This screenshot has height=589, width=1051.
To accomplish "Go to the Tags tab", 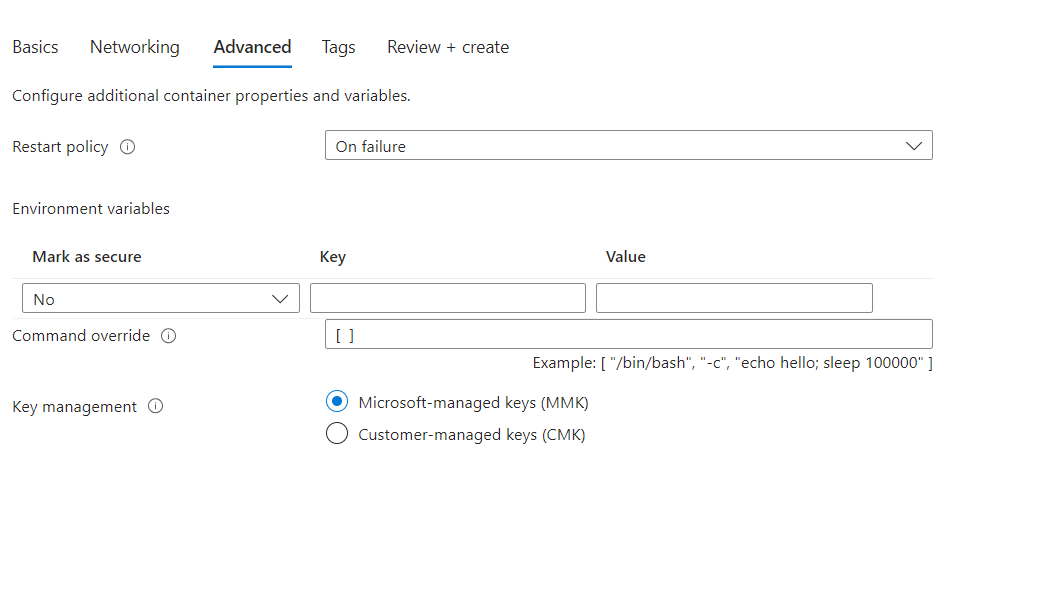I will [338, 47].
